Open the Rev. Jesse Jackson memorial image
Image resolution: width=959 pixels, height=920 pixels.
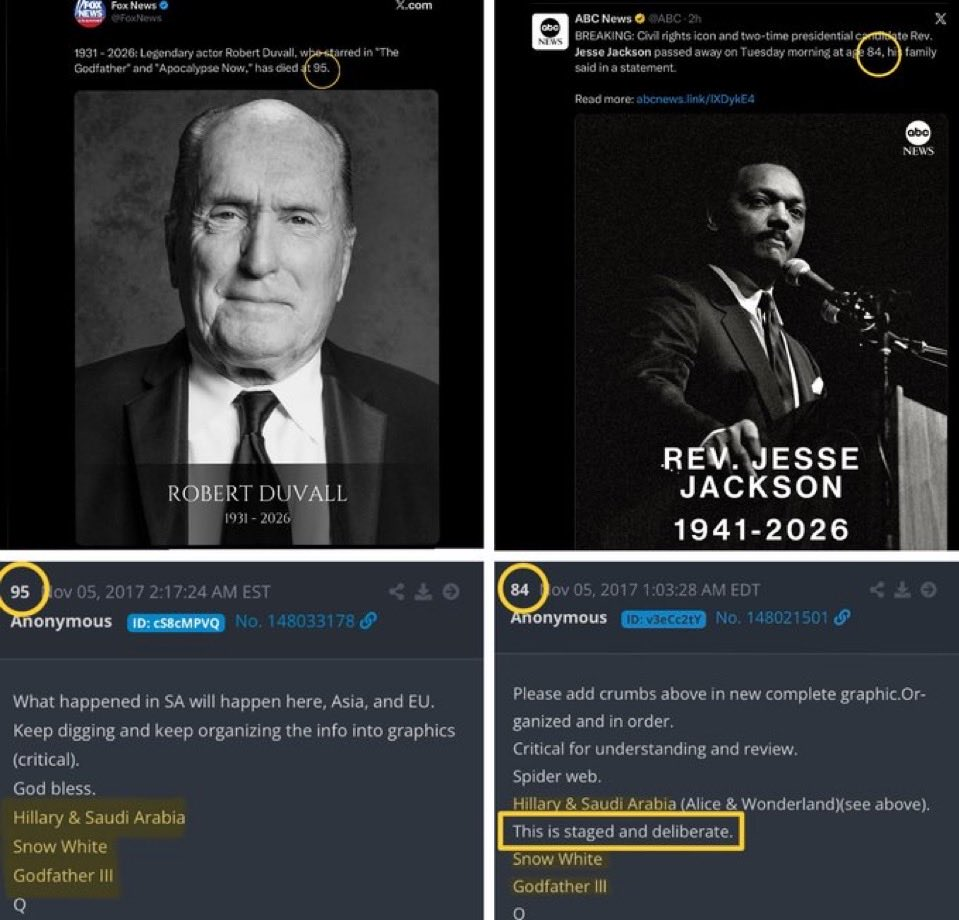(761, 330)
